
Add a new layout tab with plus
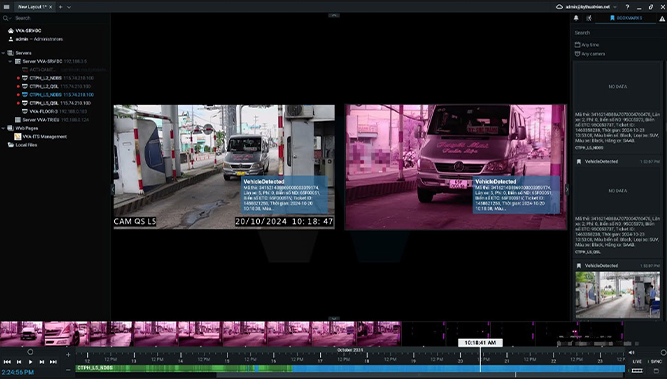(x=60, y=7)
